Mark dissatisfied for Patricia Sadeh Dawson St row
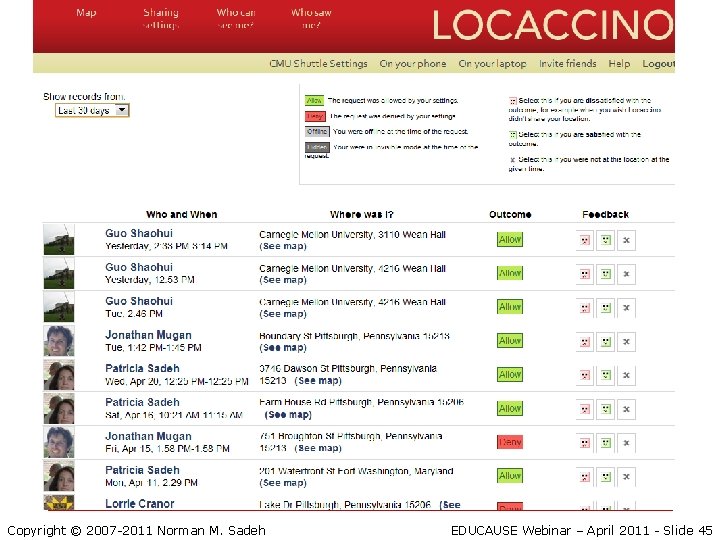720x540 pixels. 585,375
